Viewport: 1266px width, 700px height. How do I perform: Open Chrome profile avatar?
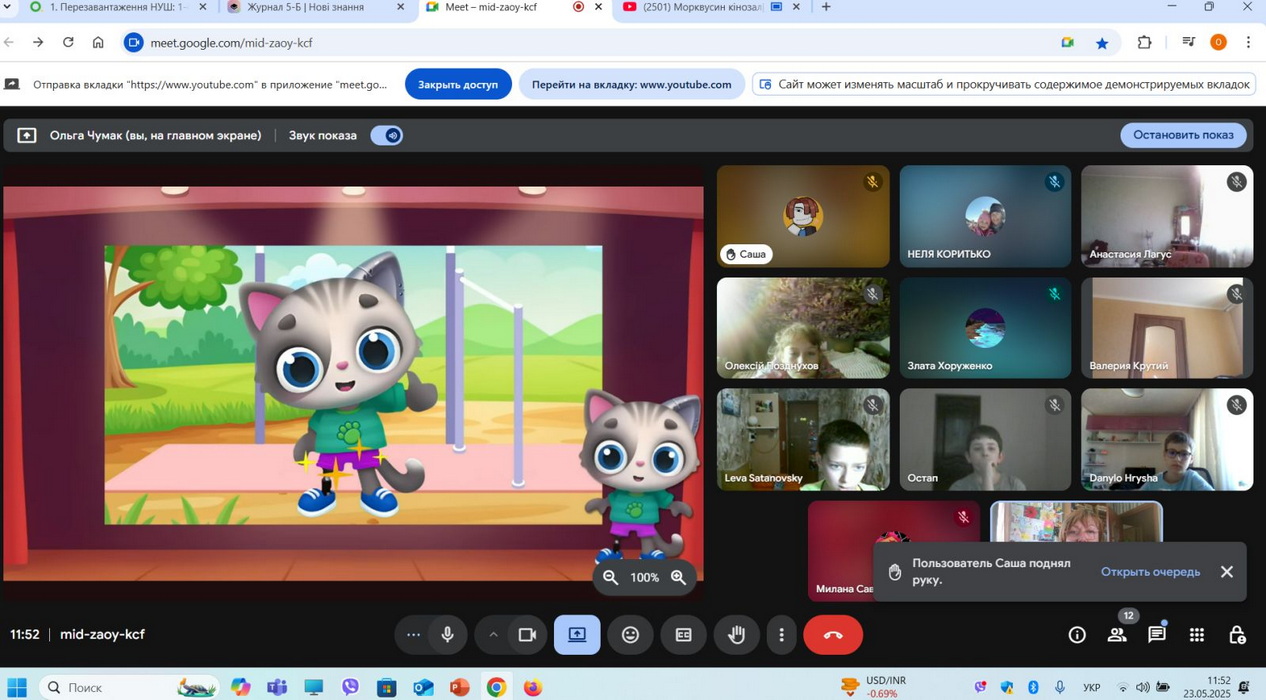pos(1218,42)
